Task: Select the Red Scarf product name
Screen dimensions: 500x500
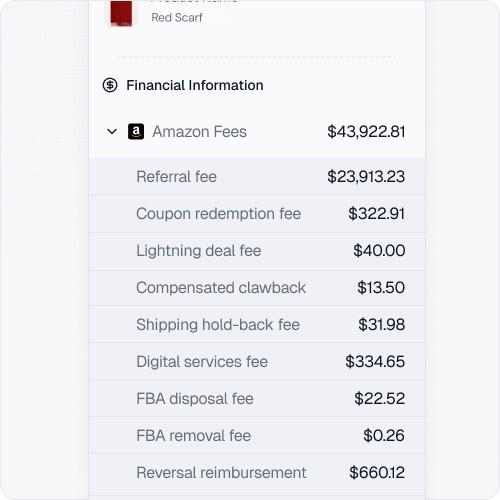Action: [x=177, y=17]
